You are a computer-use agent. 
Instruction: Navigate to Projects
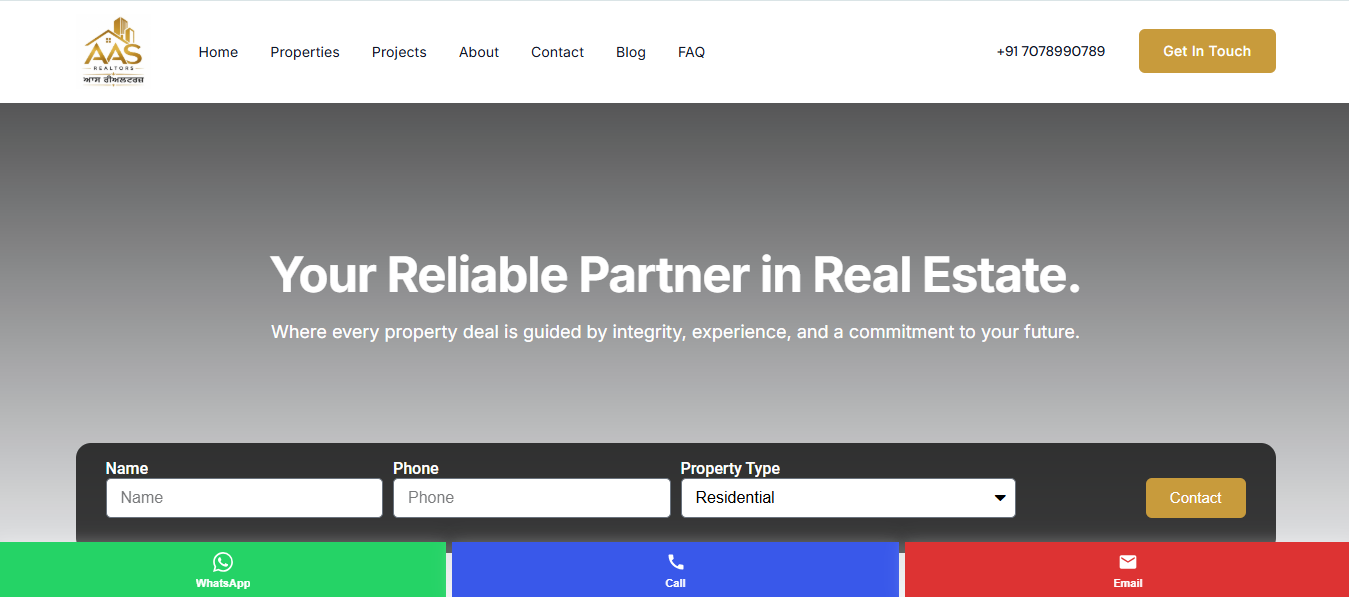click(x=399, y=52)
